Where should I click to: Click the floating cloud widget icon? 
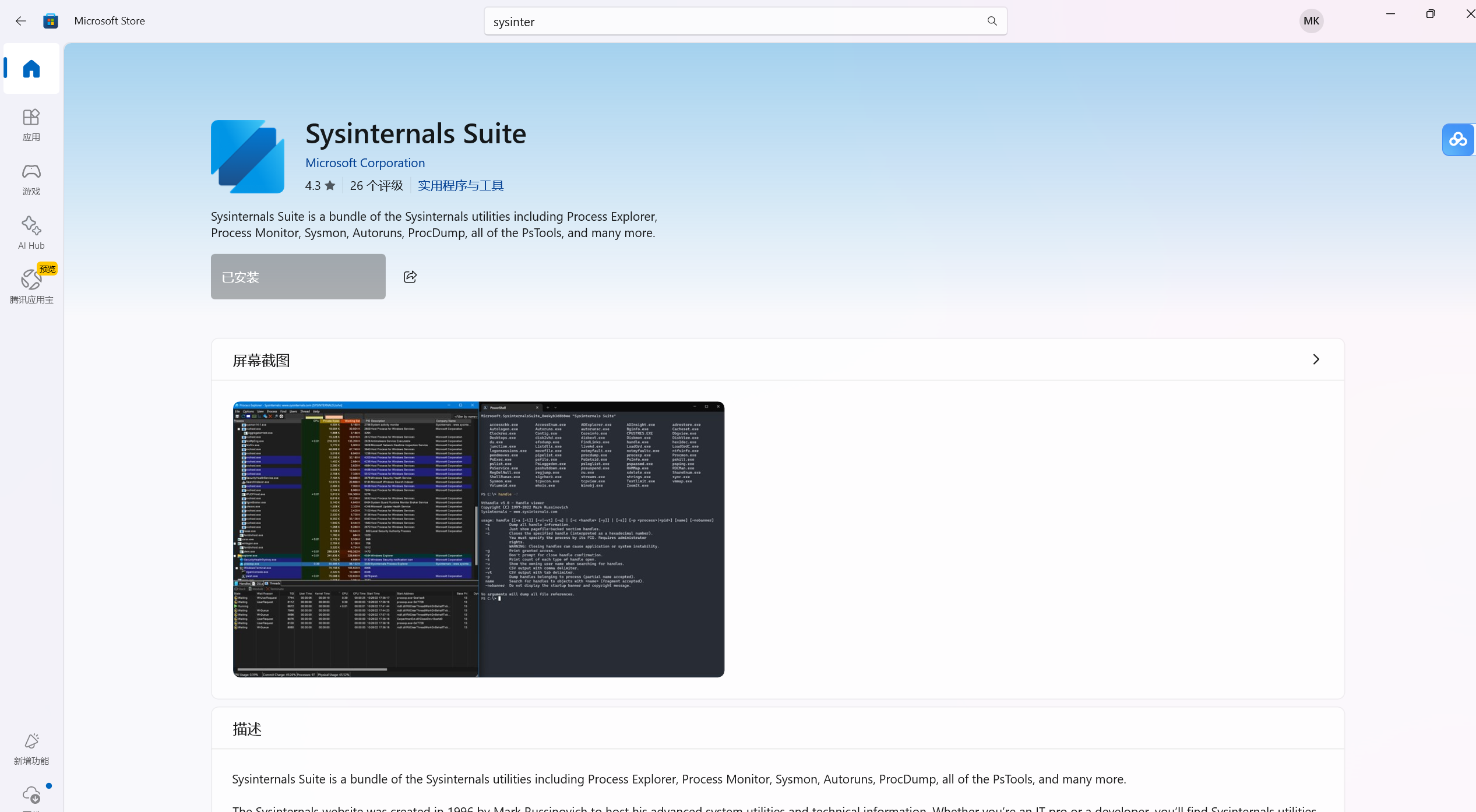[1459, 140]
